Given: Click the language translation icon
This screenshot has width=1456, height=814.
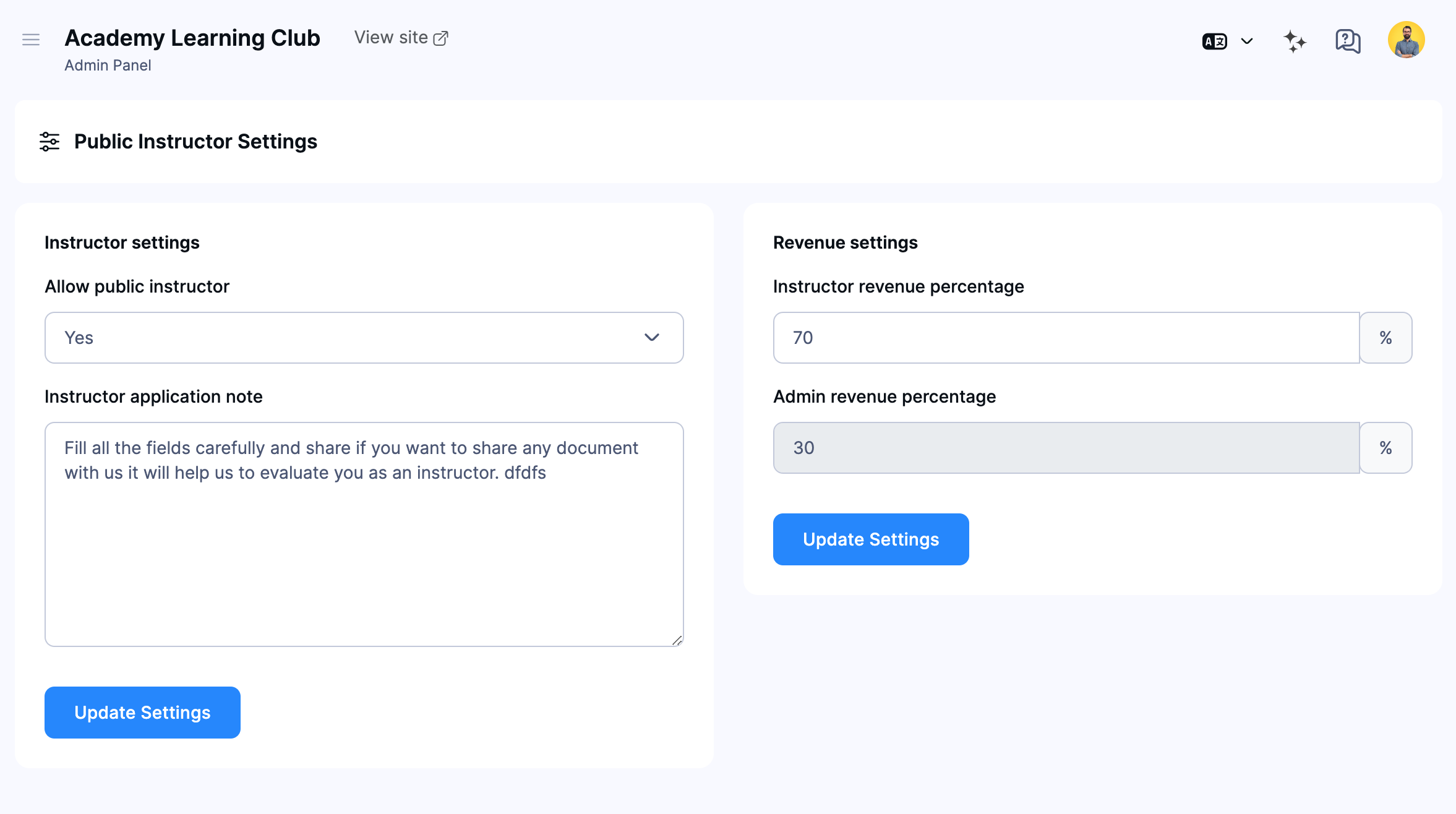Looking at the screenshot, I should (1214, 41).
